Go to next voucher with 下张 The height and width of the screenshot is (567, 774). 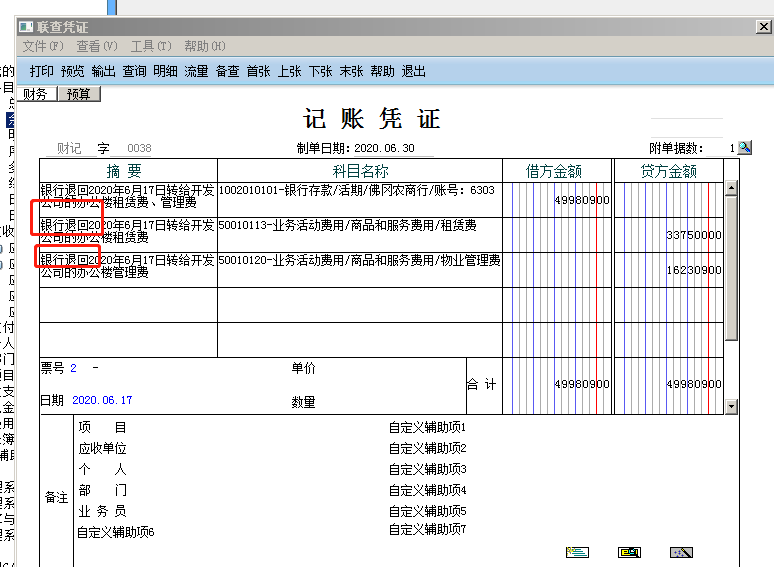click(321, 72)
